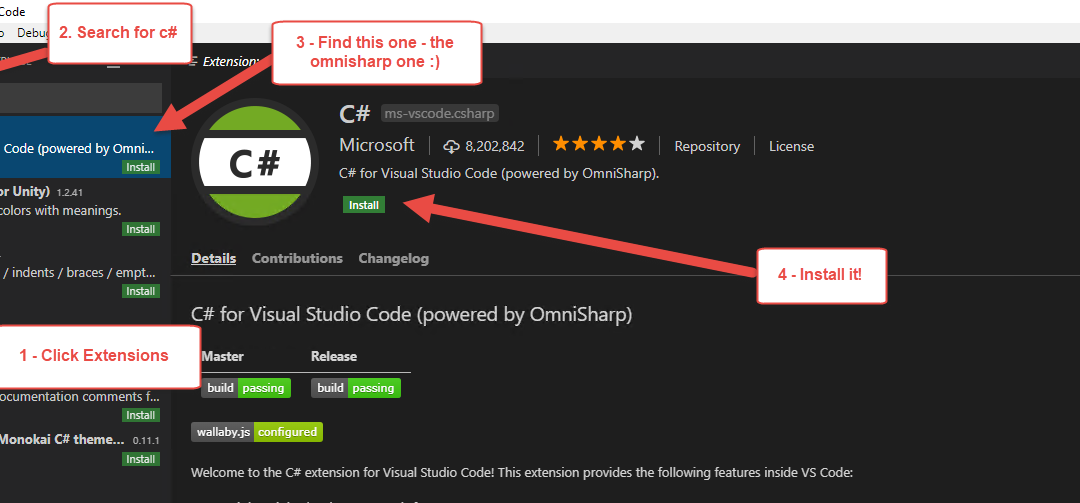Switch to the Details tab
The height and width of the screenshot is (503, 1080).
[214, 258]
